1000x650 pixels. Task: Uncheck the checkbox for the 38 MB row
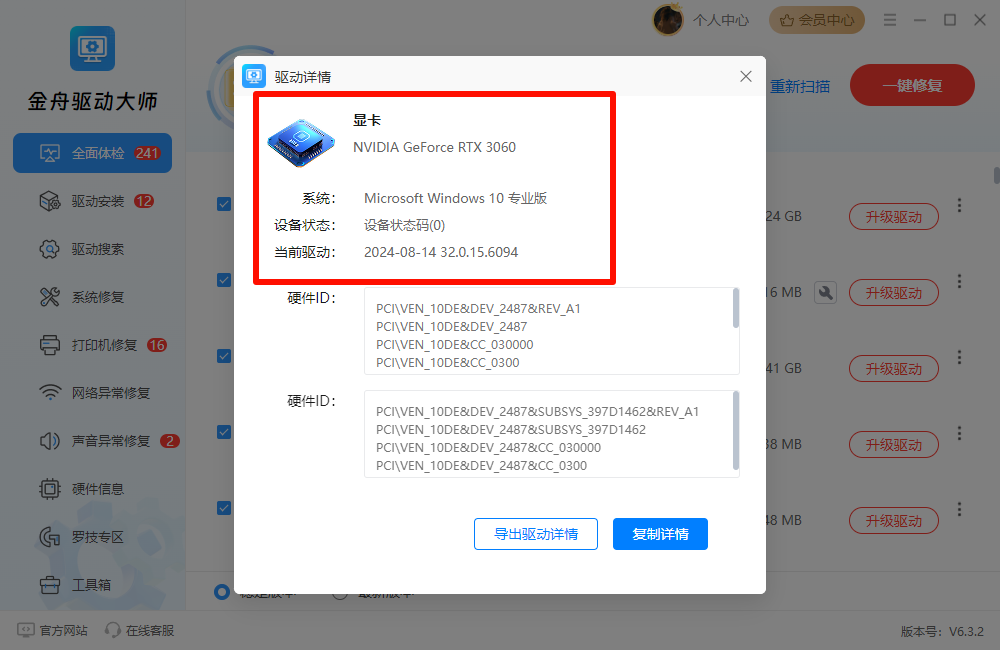[224, 432]
